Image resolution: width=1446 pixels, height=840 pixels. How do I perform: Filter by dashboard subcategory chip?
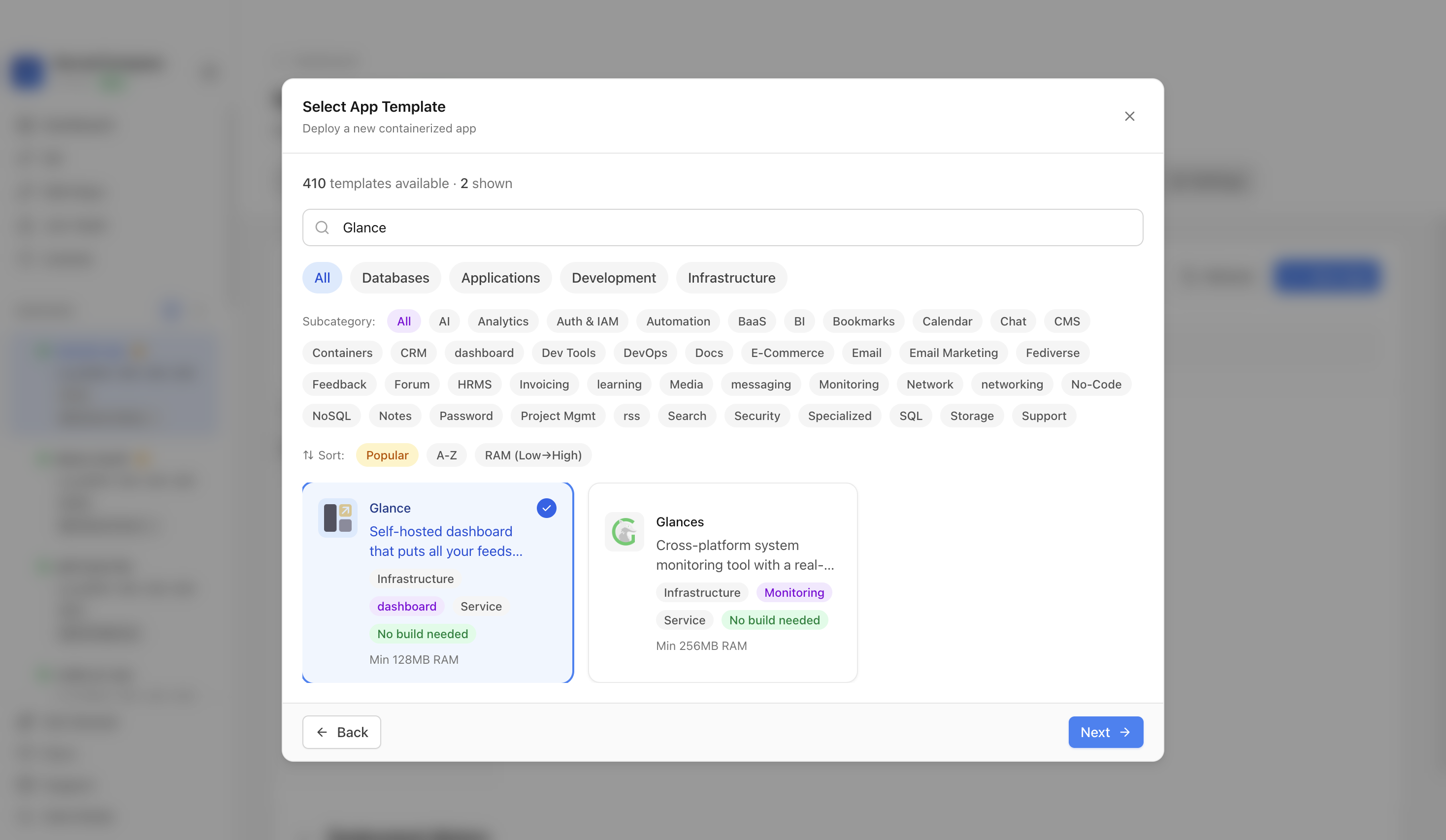484,353
